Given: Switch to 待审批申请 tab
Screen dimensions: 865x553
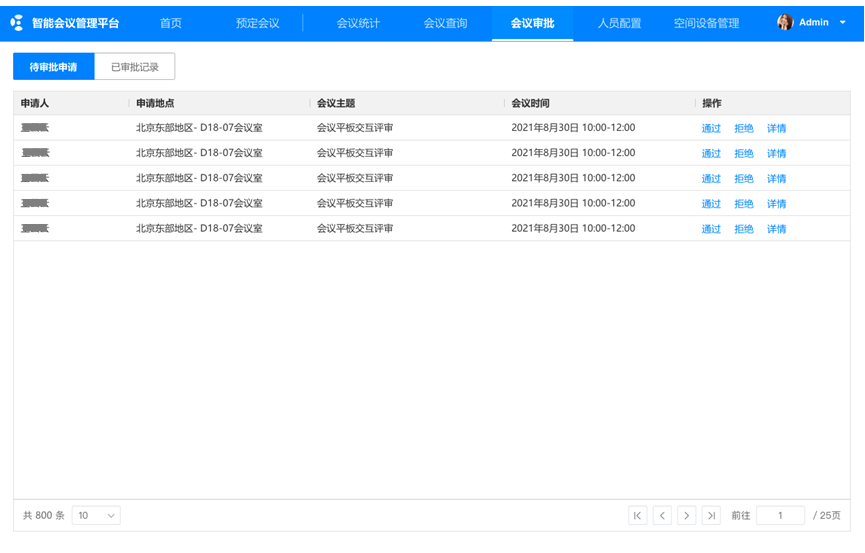Looking at the screenshot, I should point(53,67).
